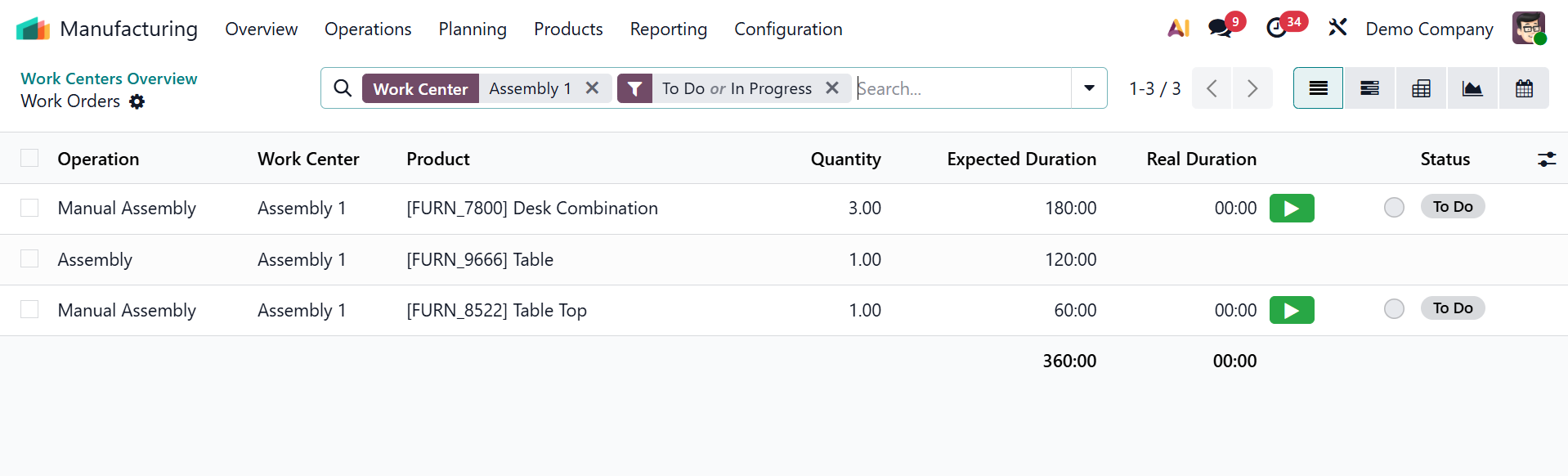Open the activities clock icon

coord(1276,29)
